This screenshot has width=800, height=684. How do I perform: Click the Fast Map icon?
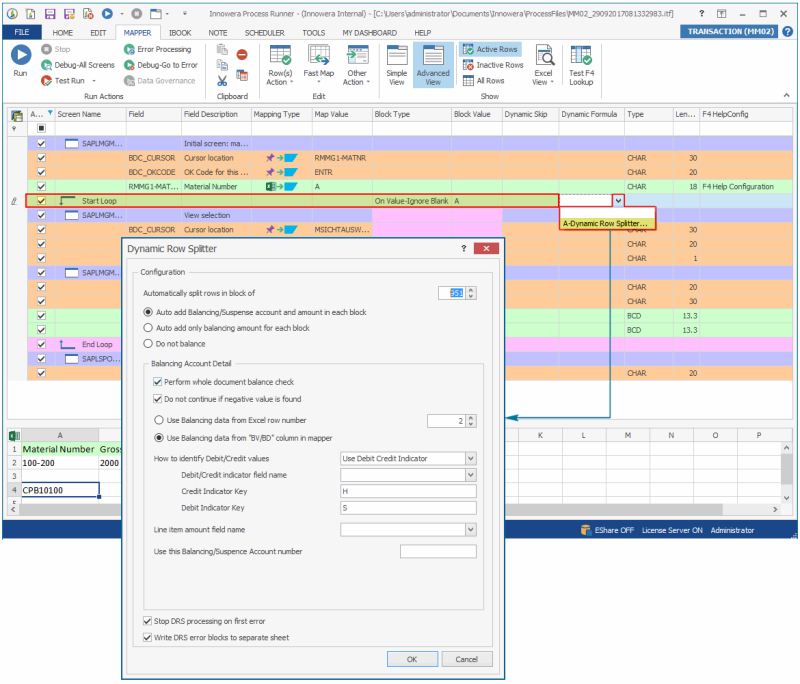click(x=318, y=56)
